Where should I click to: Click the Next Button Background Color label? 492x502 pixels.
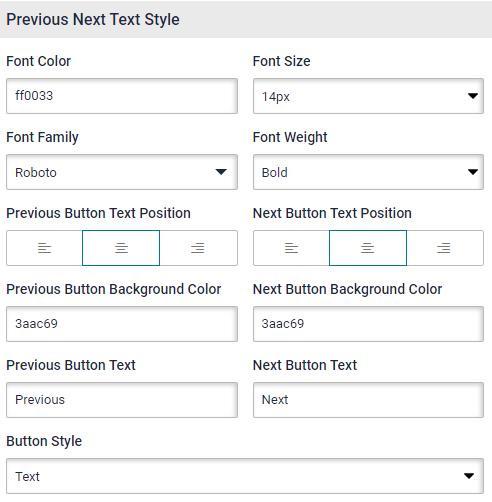[x=348, y=289]
